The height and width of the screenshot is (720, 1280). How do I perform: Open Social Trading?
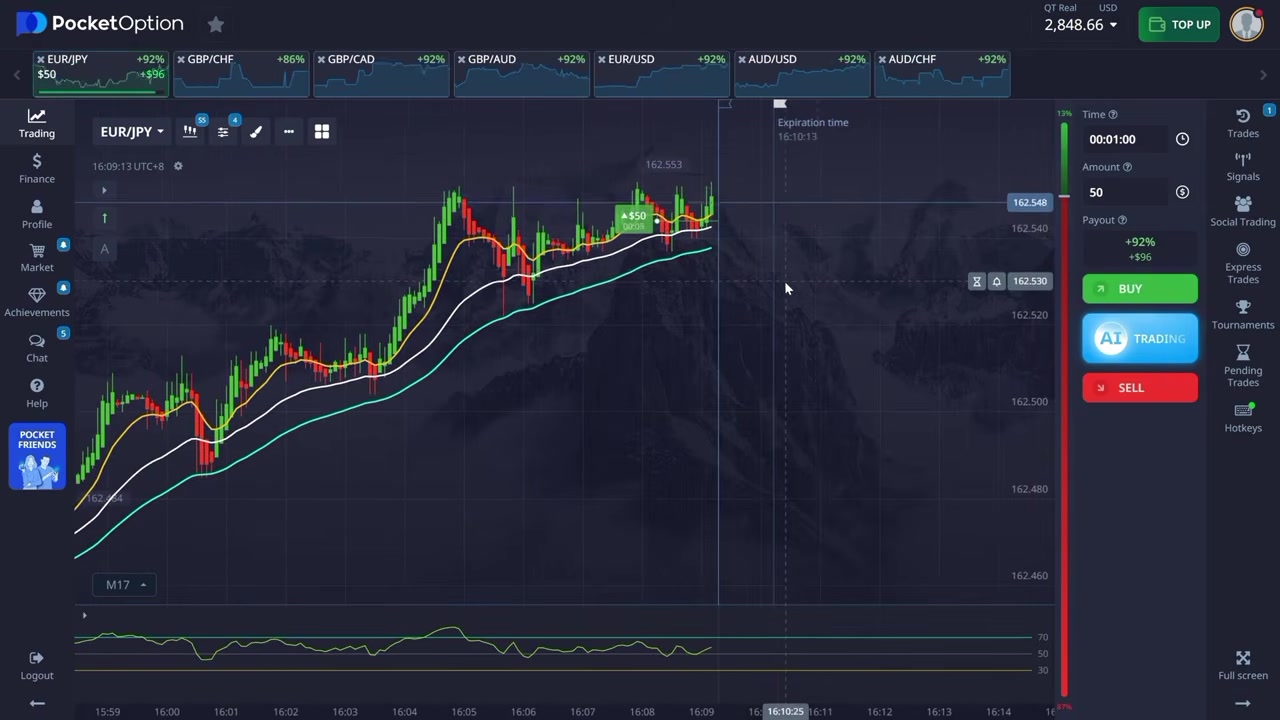click(1243, 212)
